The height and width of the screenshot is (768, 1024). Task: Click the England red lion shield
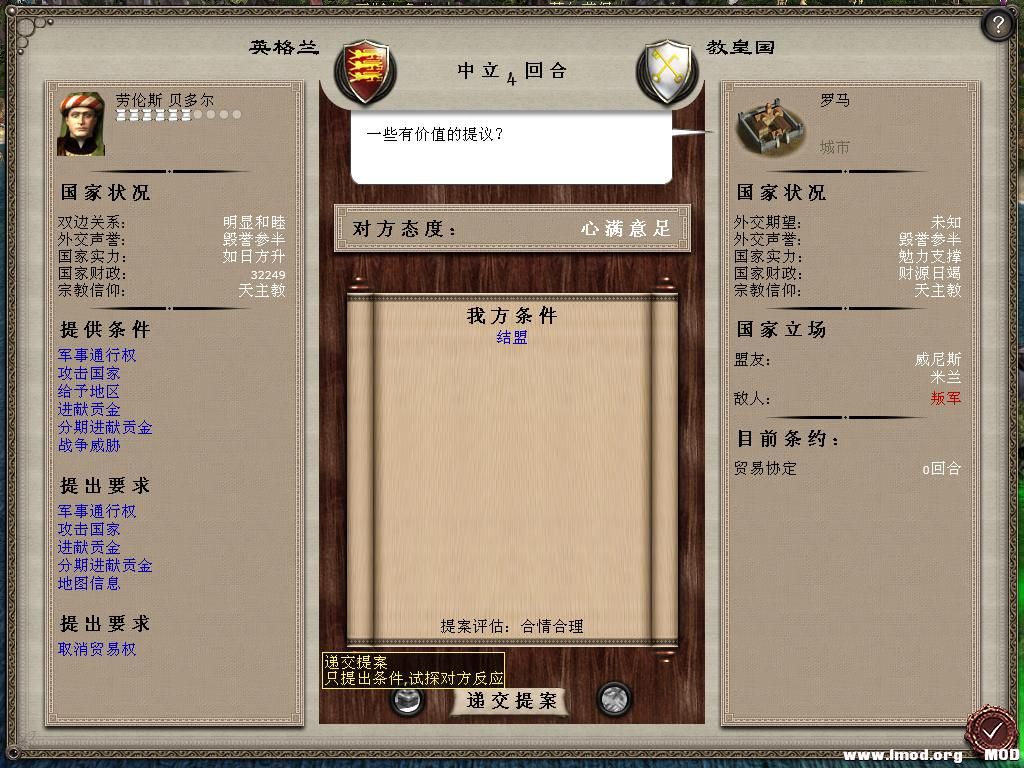[x=365, y=72]
